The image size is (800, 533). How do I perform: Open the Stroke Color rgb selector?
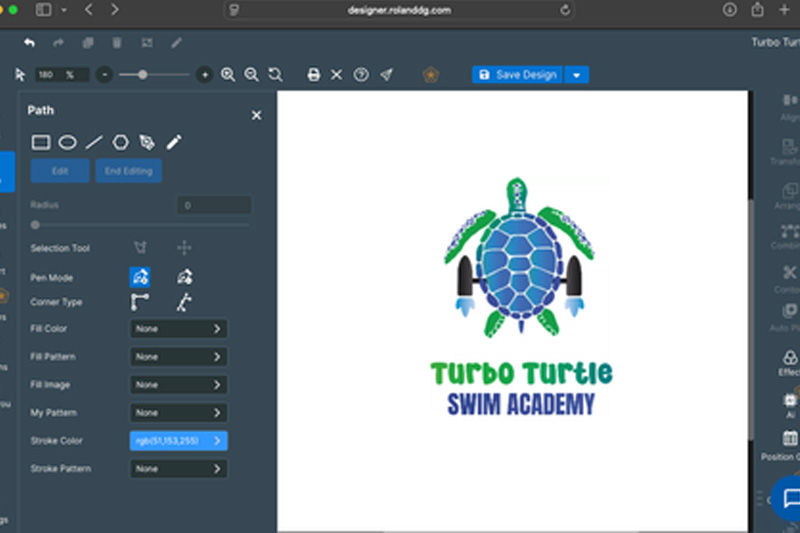pyautogui.click(x=179, y=441)
